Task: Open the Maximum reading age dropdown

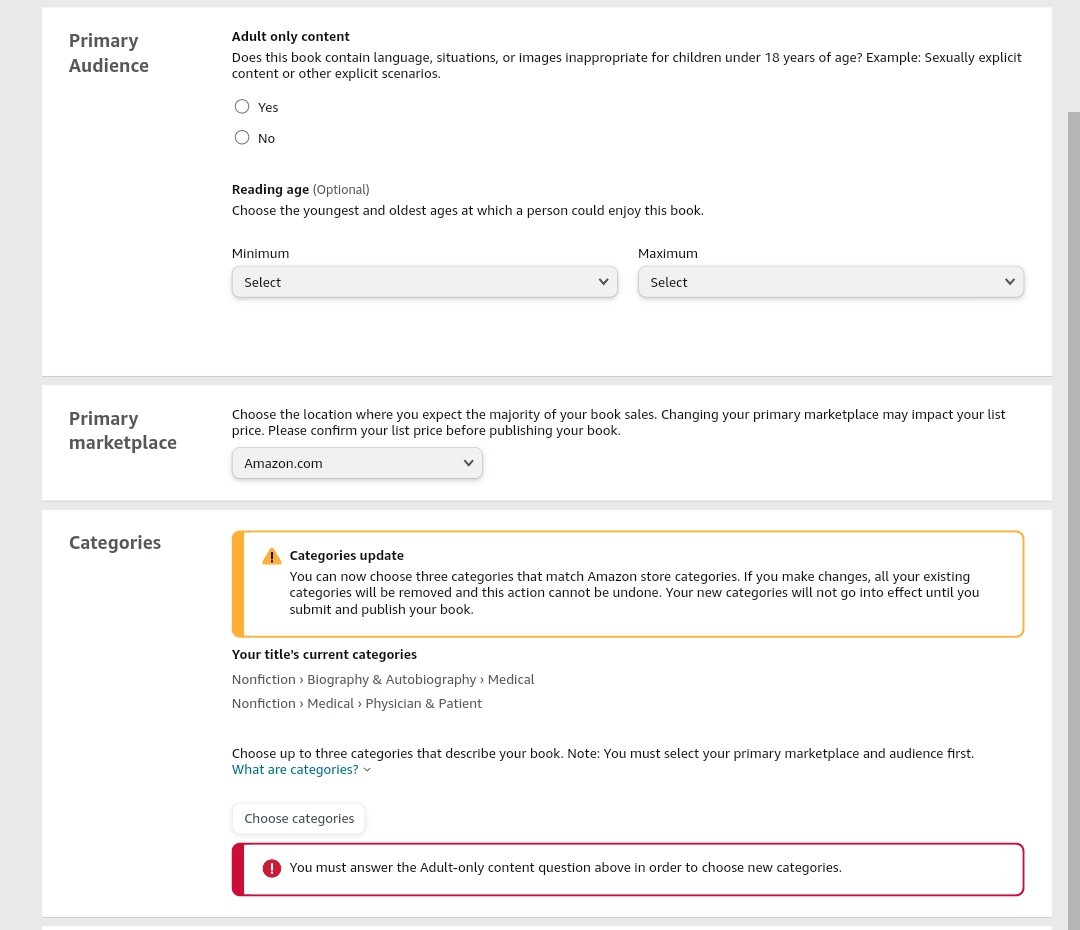Action: click(831, 282)
